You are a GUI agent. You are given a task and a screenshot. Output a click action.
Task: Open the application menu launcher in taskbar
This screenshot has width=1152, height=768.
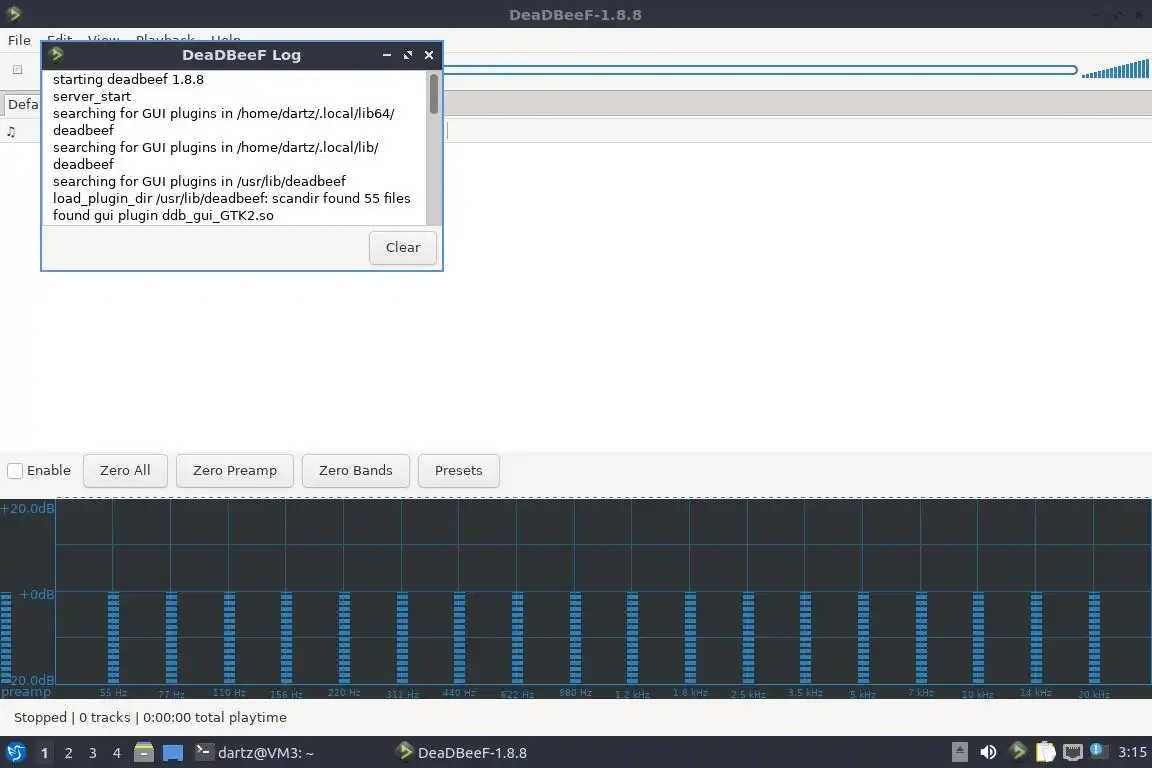[15, 752]
